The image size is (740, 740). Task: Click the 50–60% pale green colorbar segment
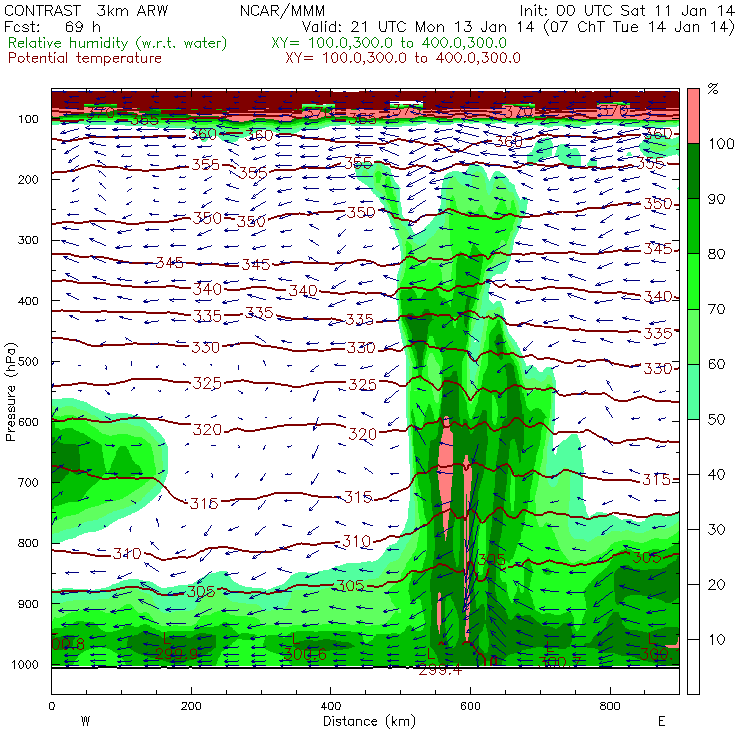point(693,392)
